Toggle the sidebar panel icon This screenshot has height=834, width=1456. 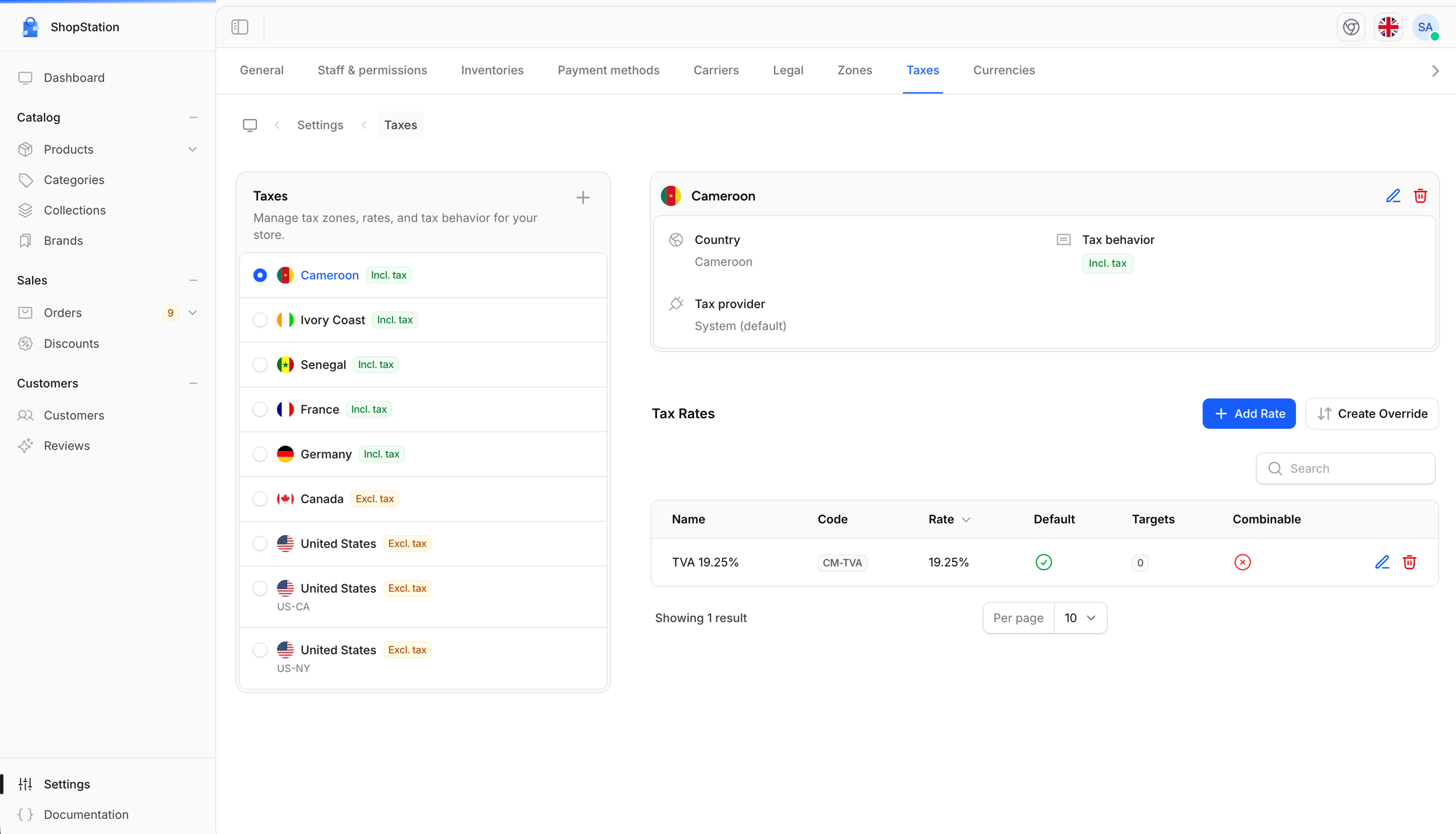(240, 27)
